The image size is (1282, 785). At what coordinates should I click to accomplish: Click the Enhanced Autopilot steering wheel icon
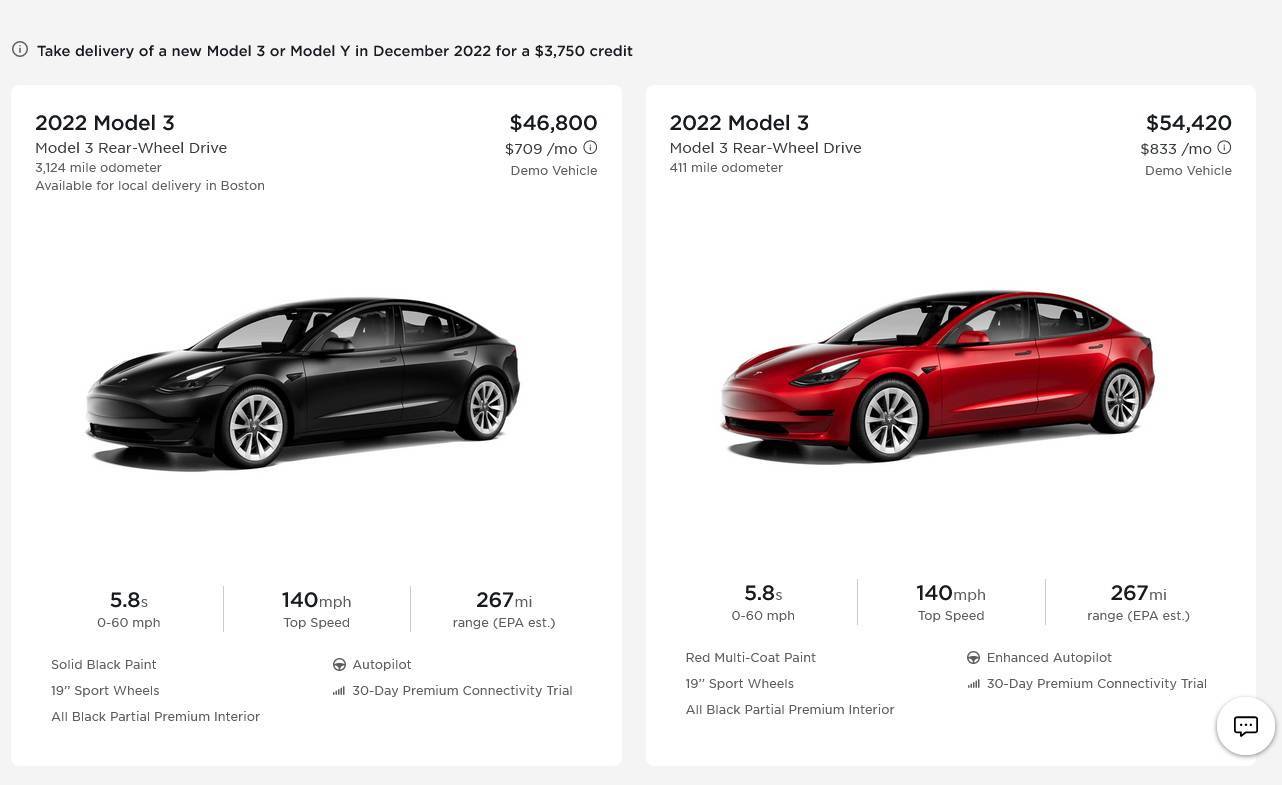pyautogui.click(x=973, y=658)
